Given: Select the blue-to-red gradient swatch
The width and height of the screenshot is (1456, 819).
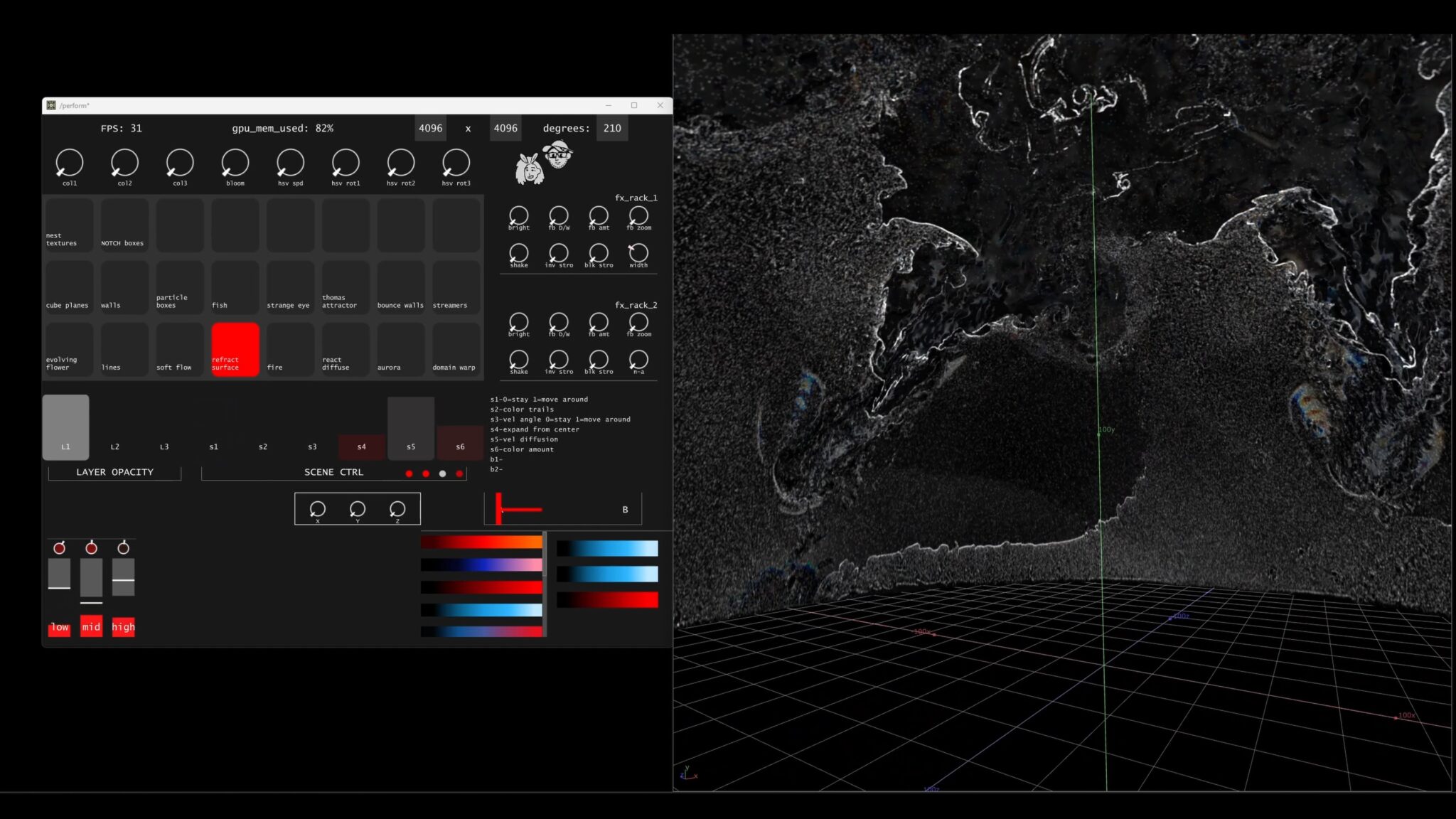Looking at the screenshot, I should tap(482, 630).
